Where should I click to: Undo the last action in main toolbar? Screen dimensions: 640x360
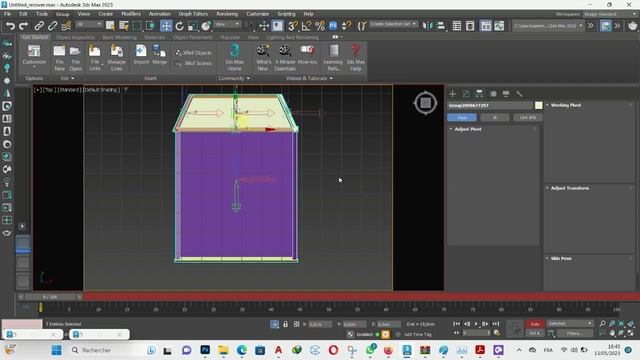[x=10, y=26]
